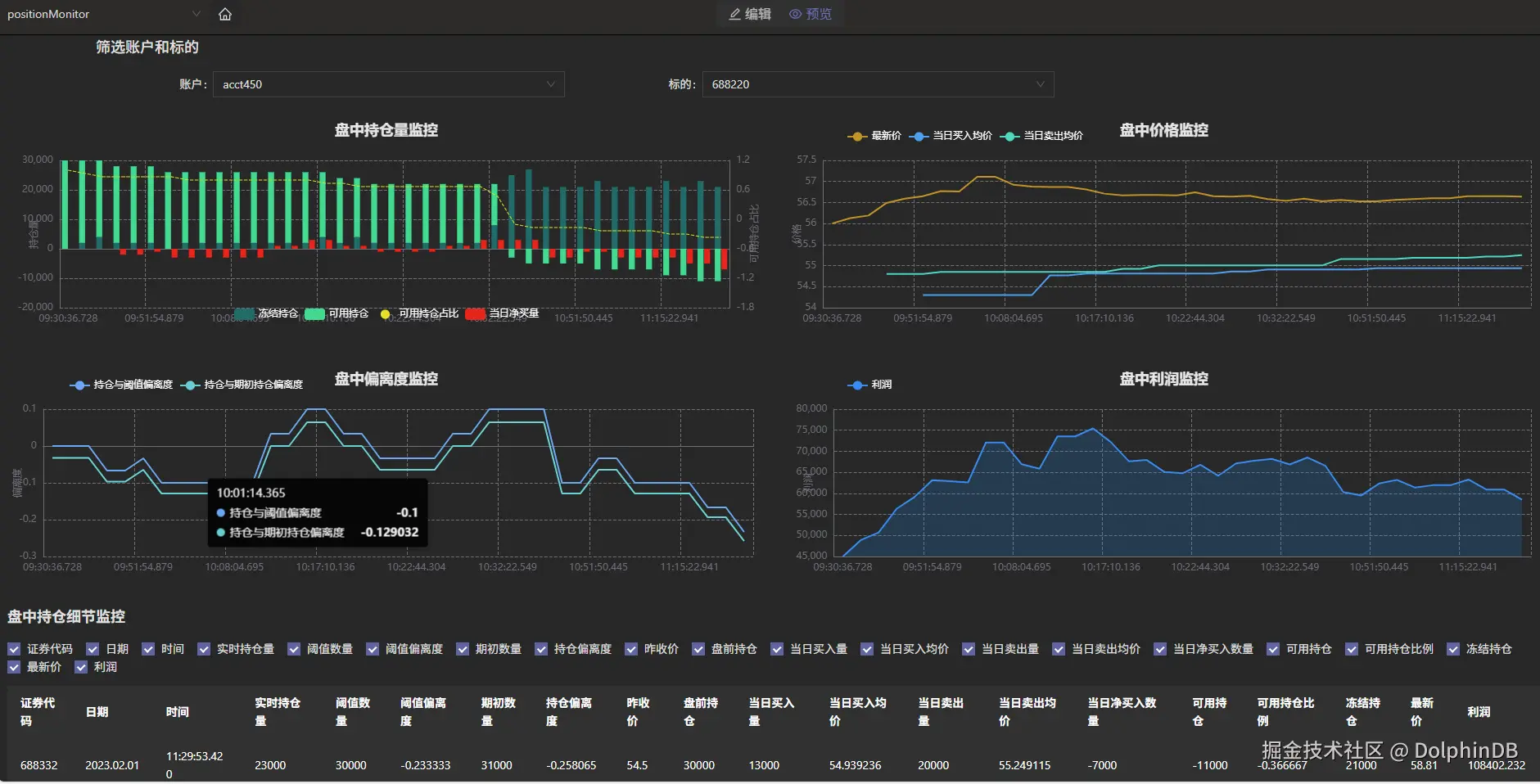Uncheck the 实时持仓量 column checkbox
This screenshot has height=784, width=1540.
204,649
